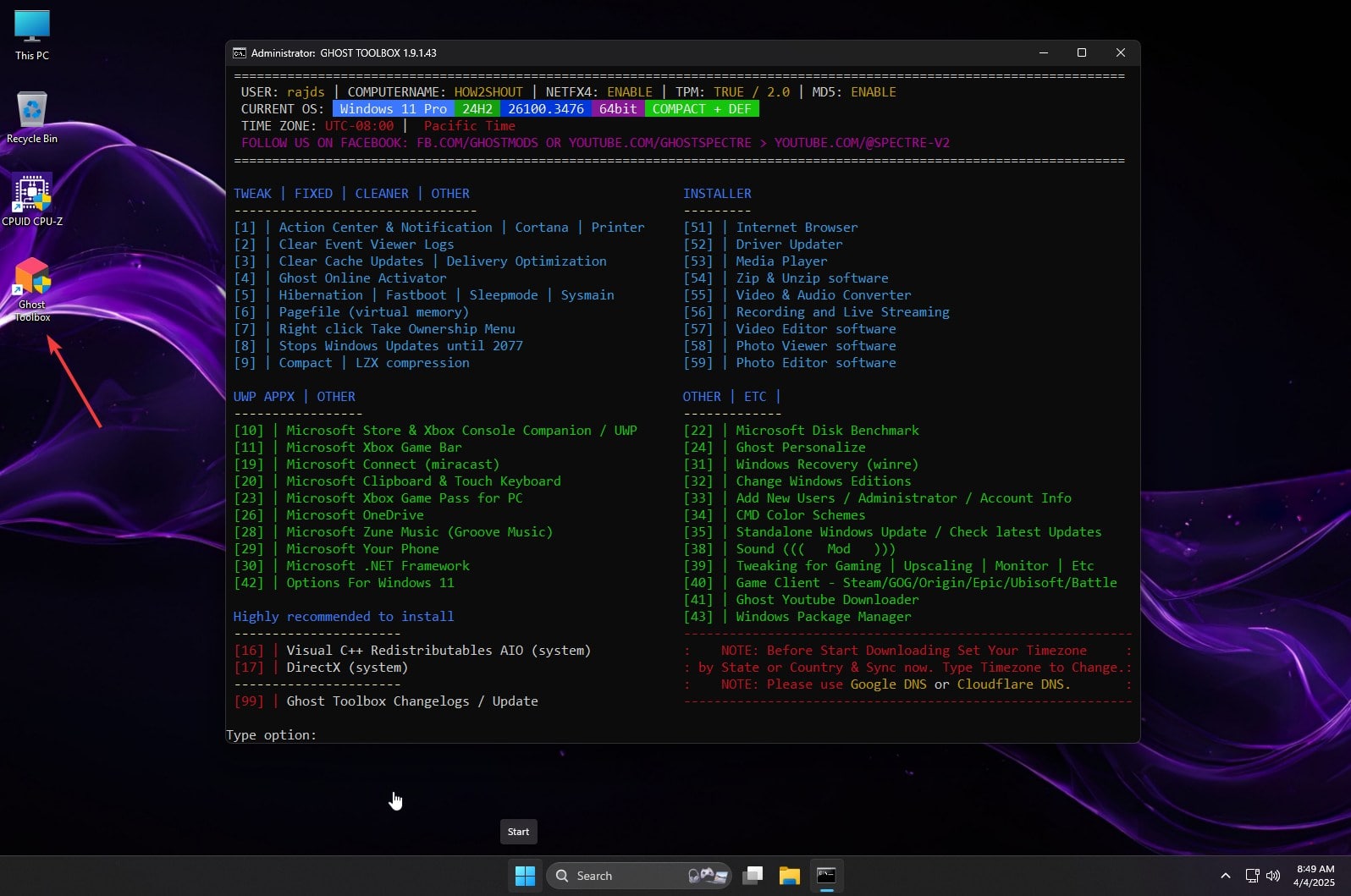Open Task View from the taskbar
The image size is (1351, 896).
tap(753, 876)
